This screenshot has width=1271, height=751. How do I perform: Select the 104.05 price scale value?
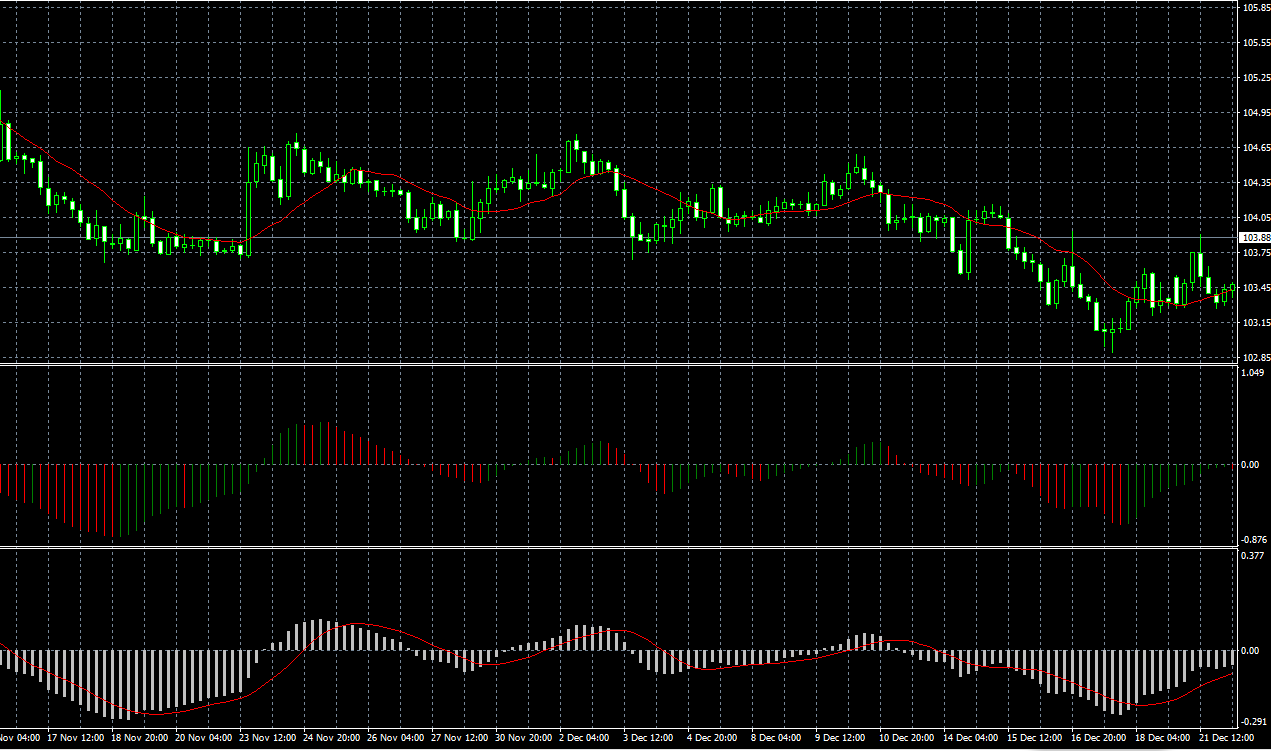click(x=1256, y=218)
